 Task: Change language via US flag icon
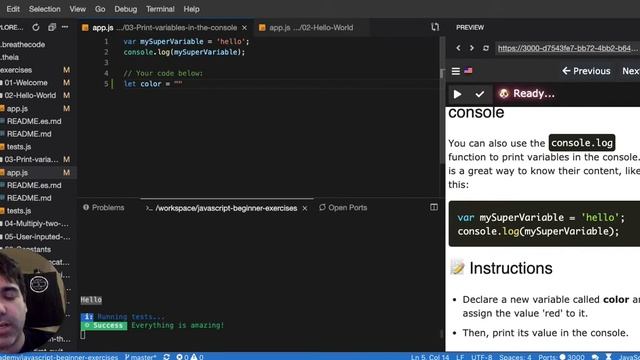(x=468, y=71)
